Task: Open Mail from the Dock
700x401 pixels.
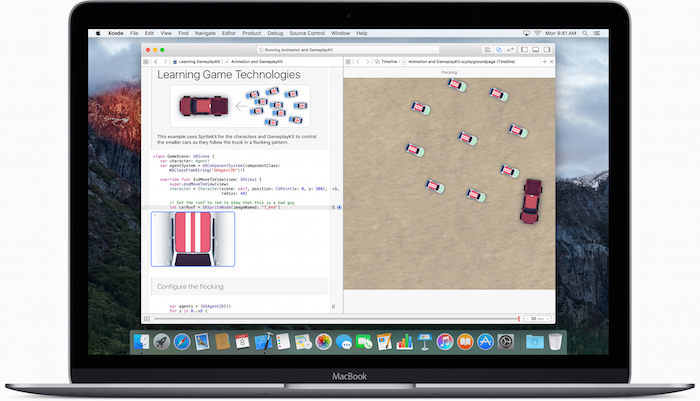Action: pos(202,343)
